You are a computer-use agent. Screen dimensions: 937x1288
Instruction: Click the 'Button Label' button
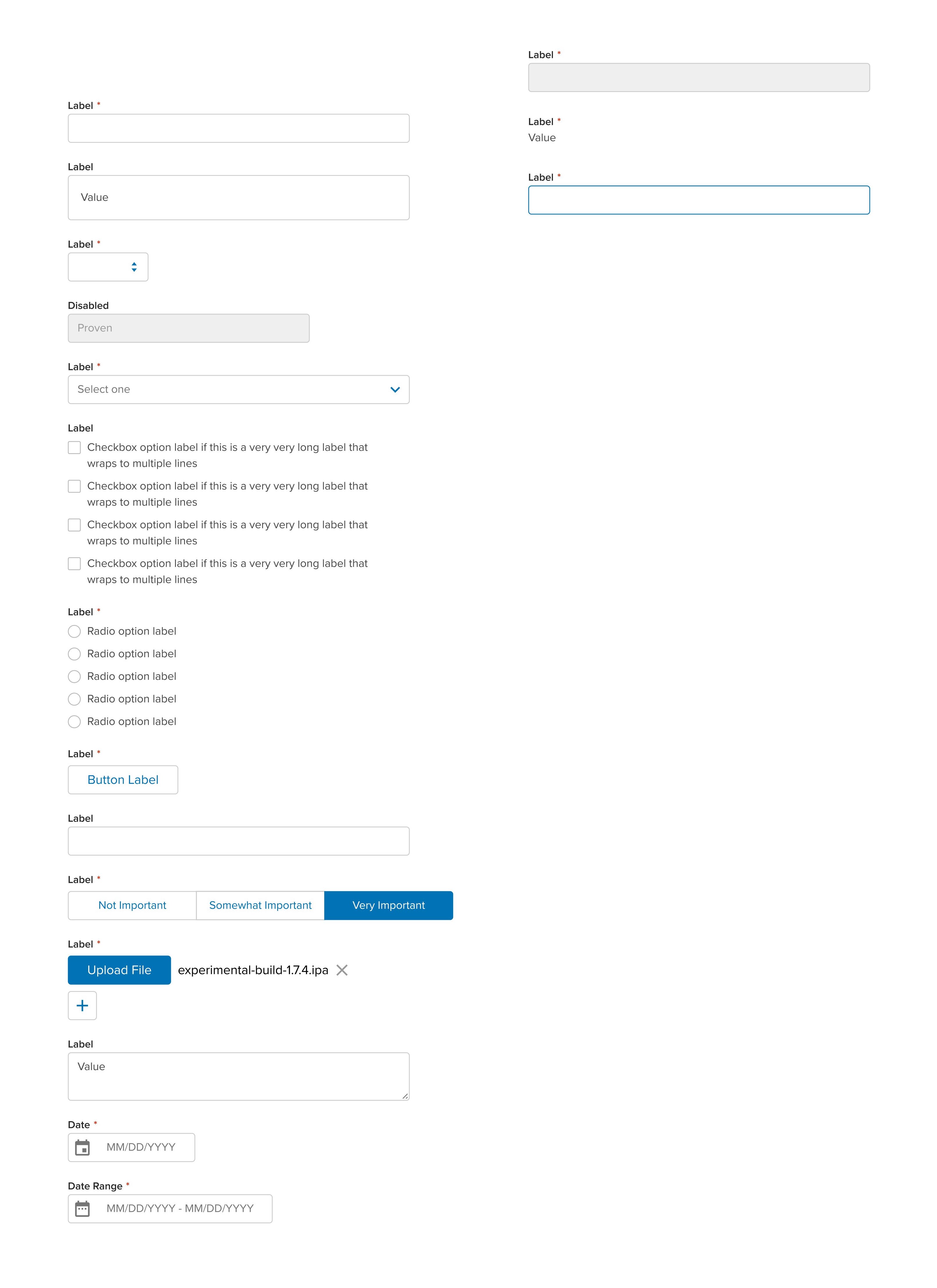click(x=123, y=780)
